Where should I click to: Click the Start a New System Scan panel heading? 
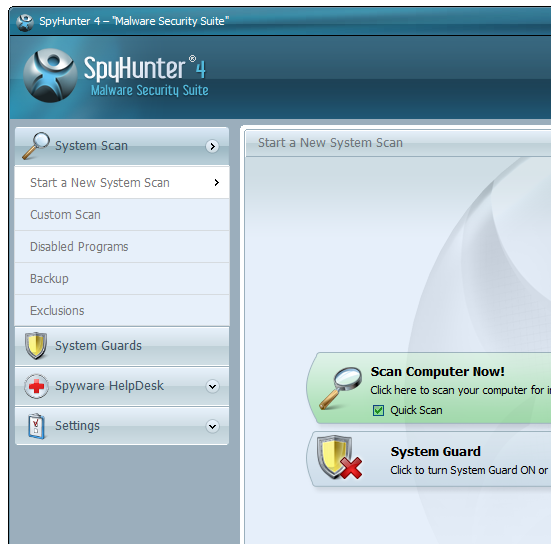[330, 143]
